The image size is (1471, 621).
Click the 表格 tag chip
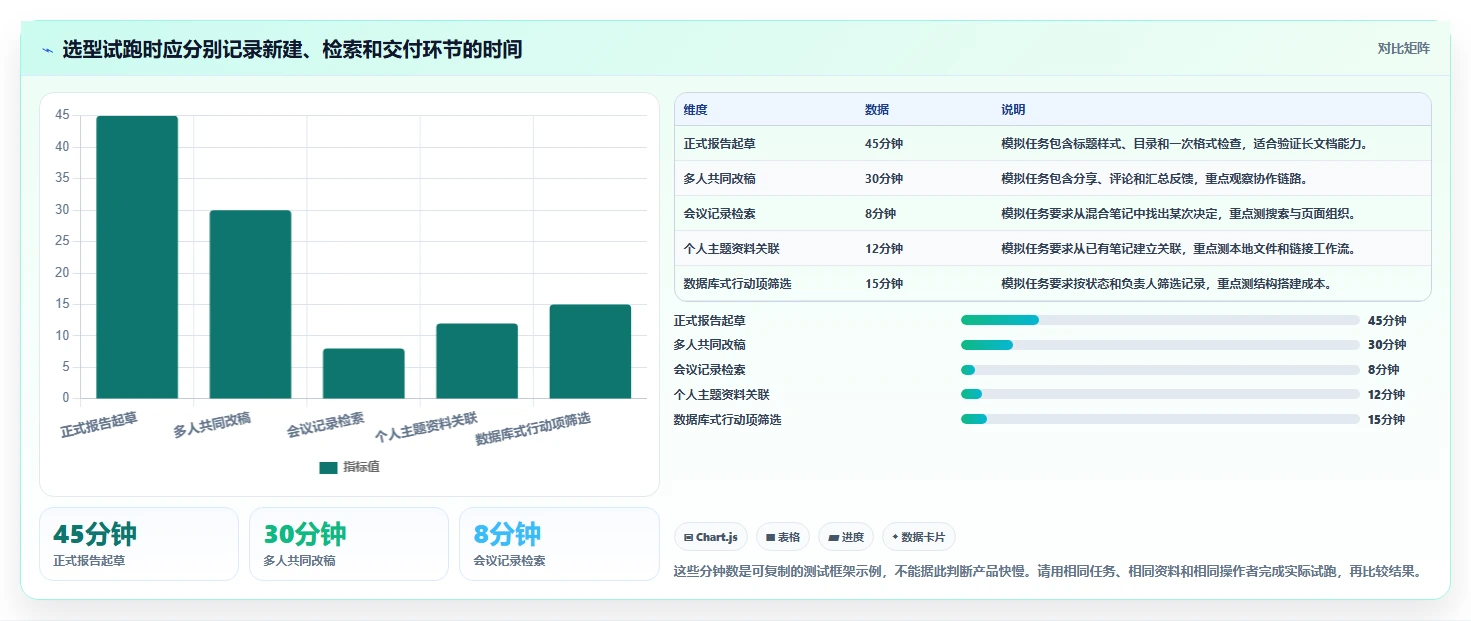783,537
